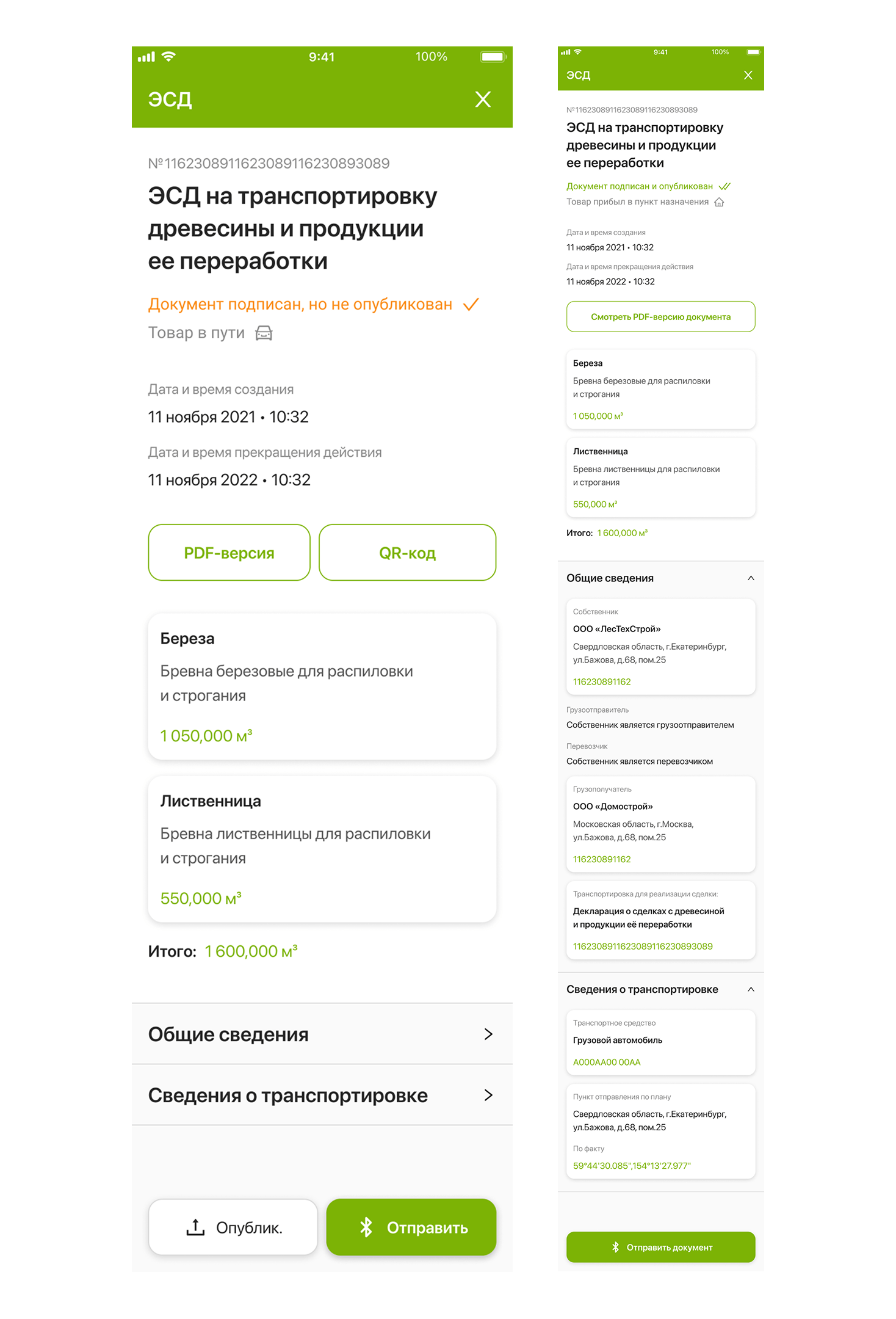This screenshot has width=896, height=1319.
Task: Collapse Общие сведения in the small screen
Action: point(751,578)
